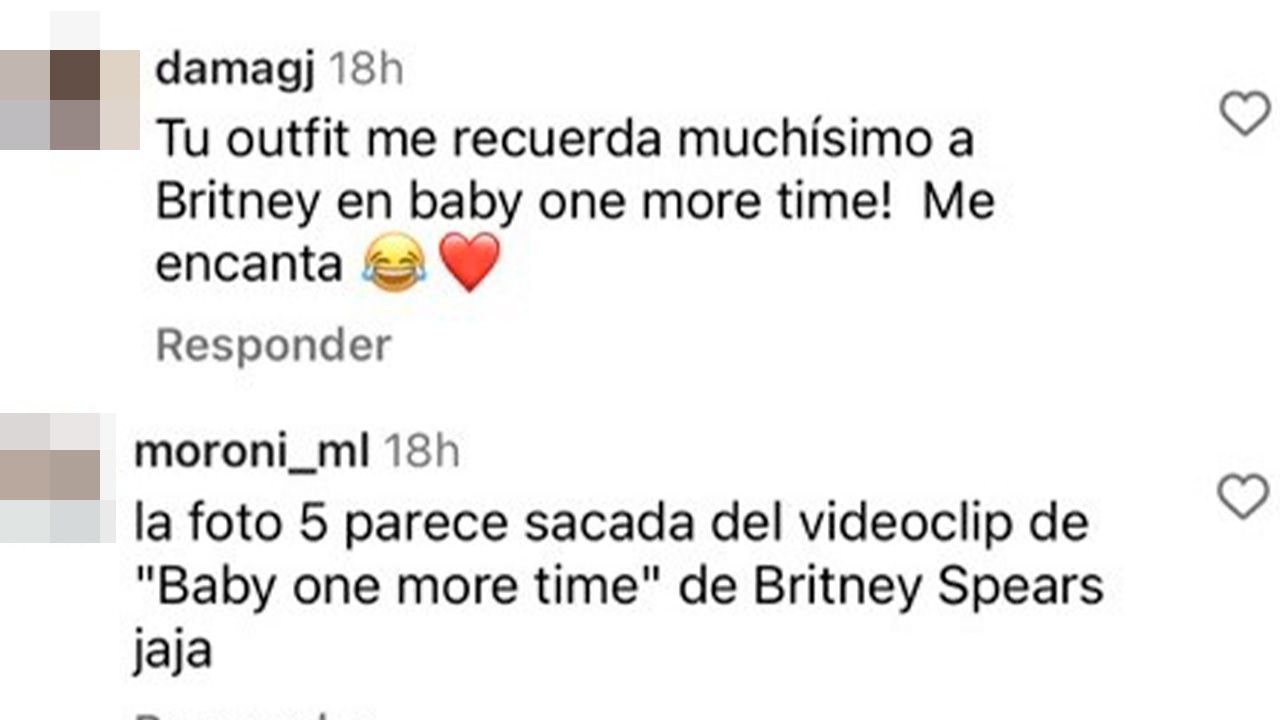Click the 18h timestamp on damagj's comment
1280x720 pixels.
pyautogui.click(x=370, y=67)
